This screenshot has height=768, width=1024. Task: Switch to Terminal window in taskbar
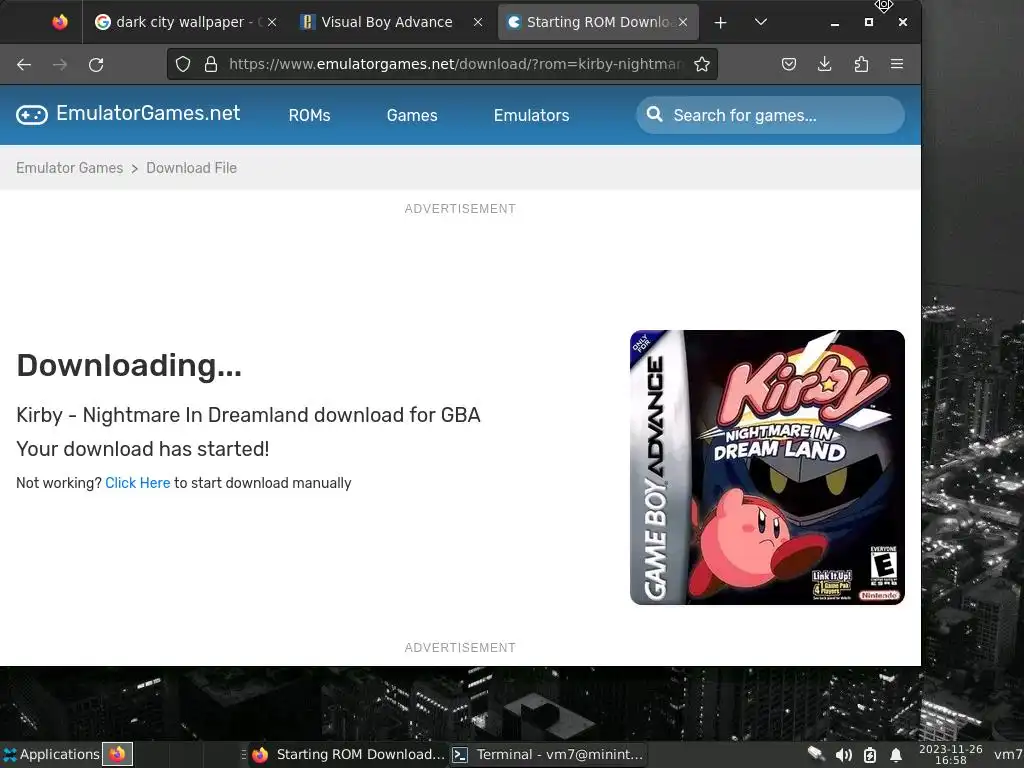click(x=549, y=754)
